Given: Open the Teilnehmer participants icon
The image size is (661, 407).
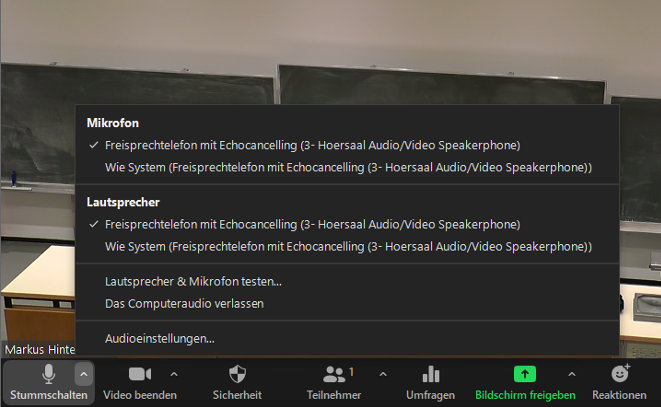Looking at the screenshot, I should pyautogui.click(x=334, y=374).
